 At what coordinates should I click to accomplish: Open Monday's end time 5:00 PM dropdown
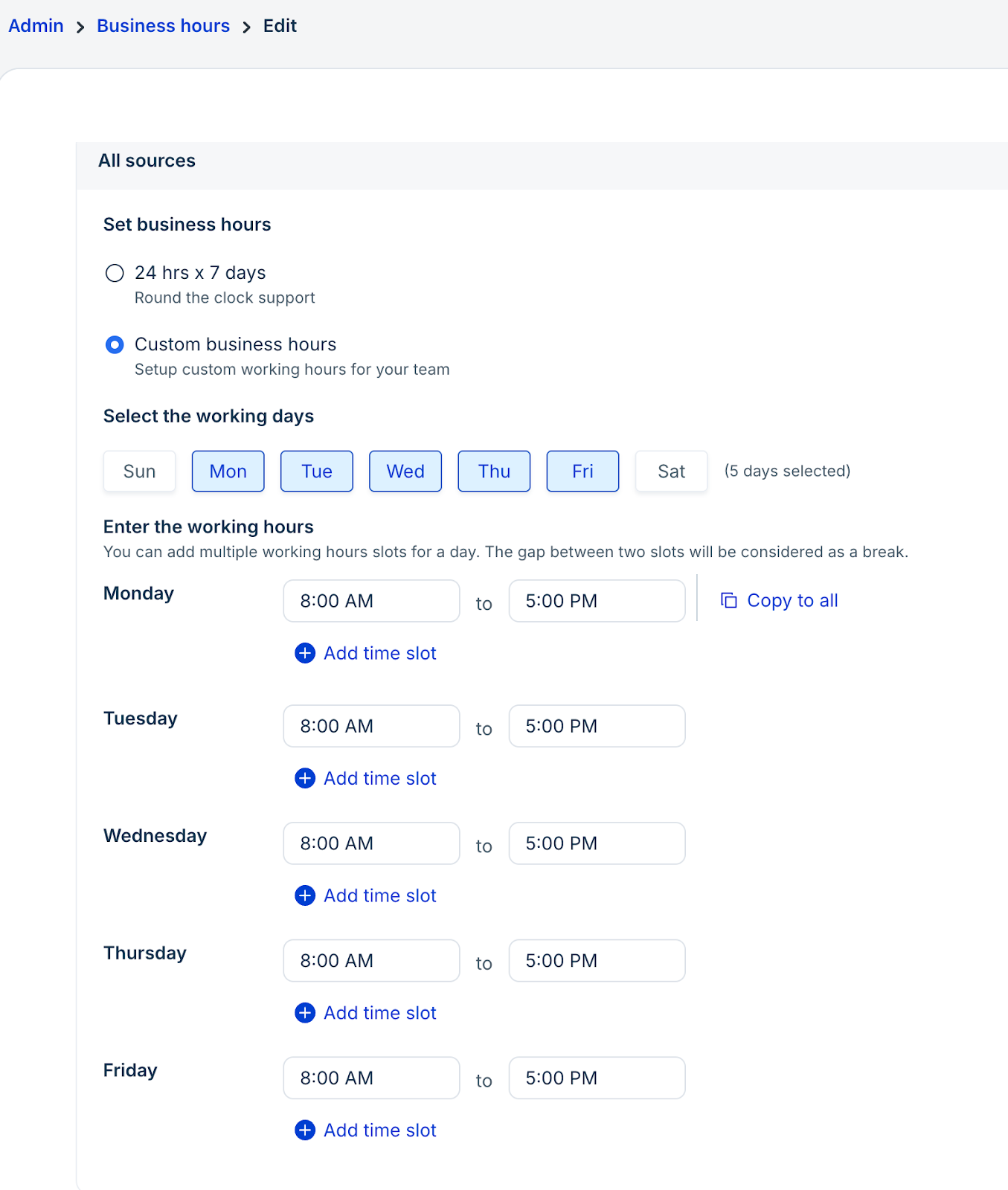597,601
